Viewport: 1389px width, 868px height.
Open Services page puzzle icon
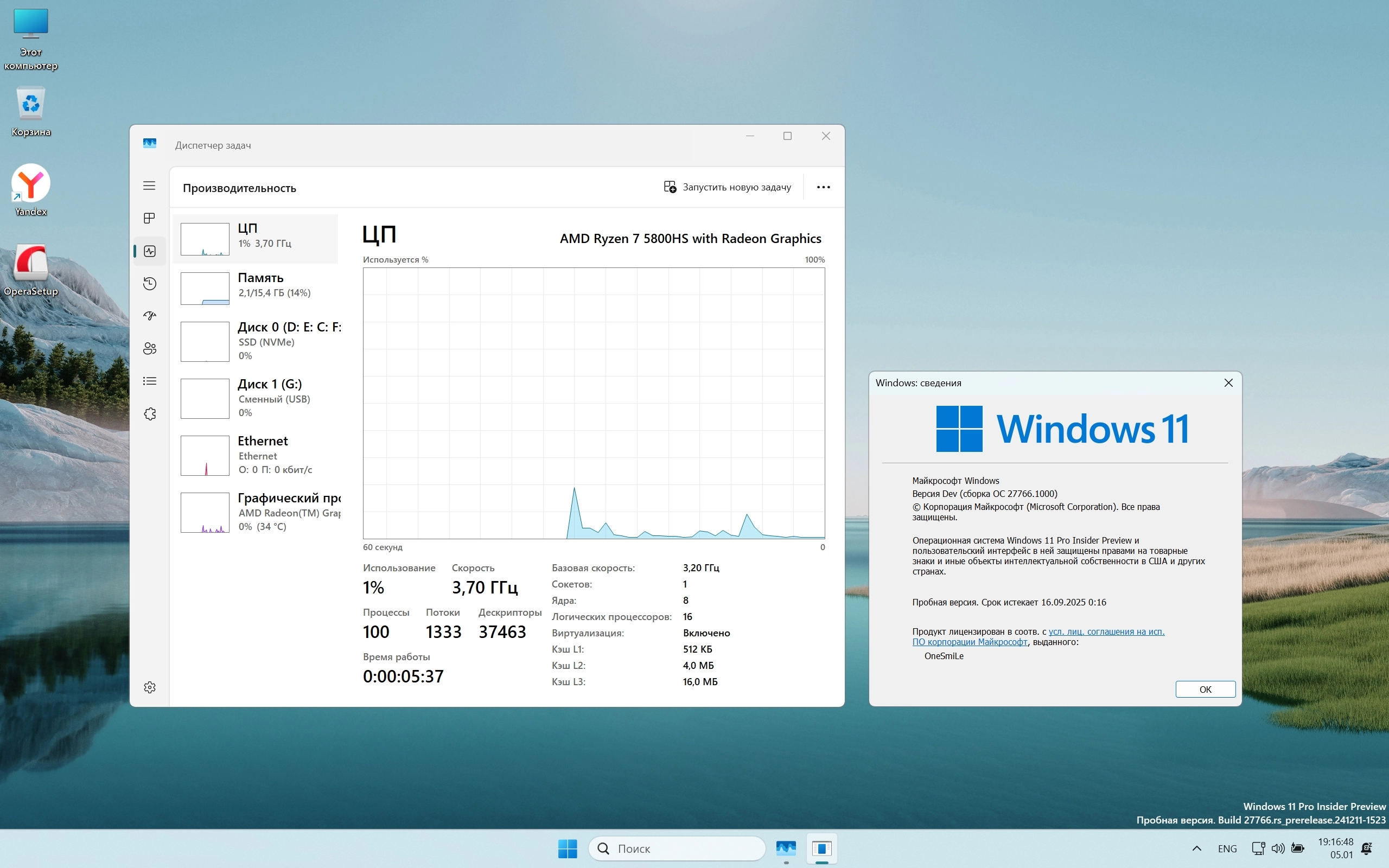point(149,414)
